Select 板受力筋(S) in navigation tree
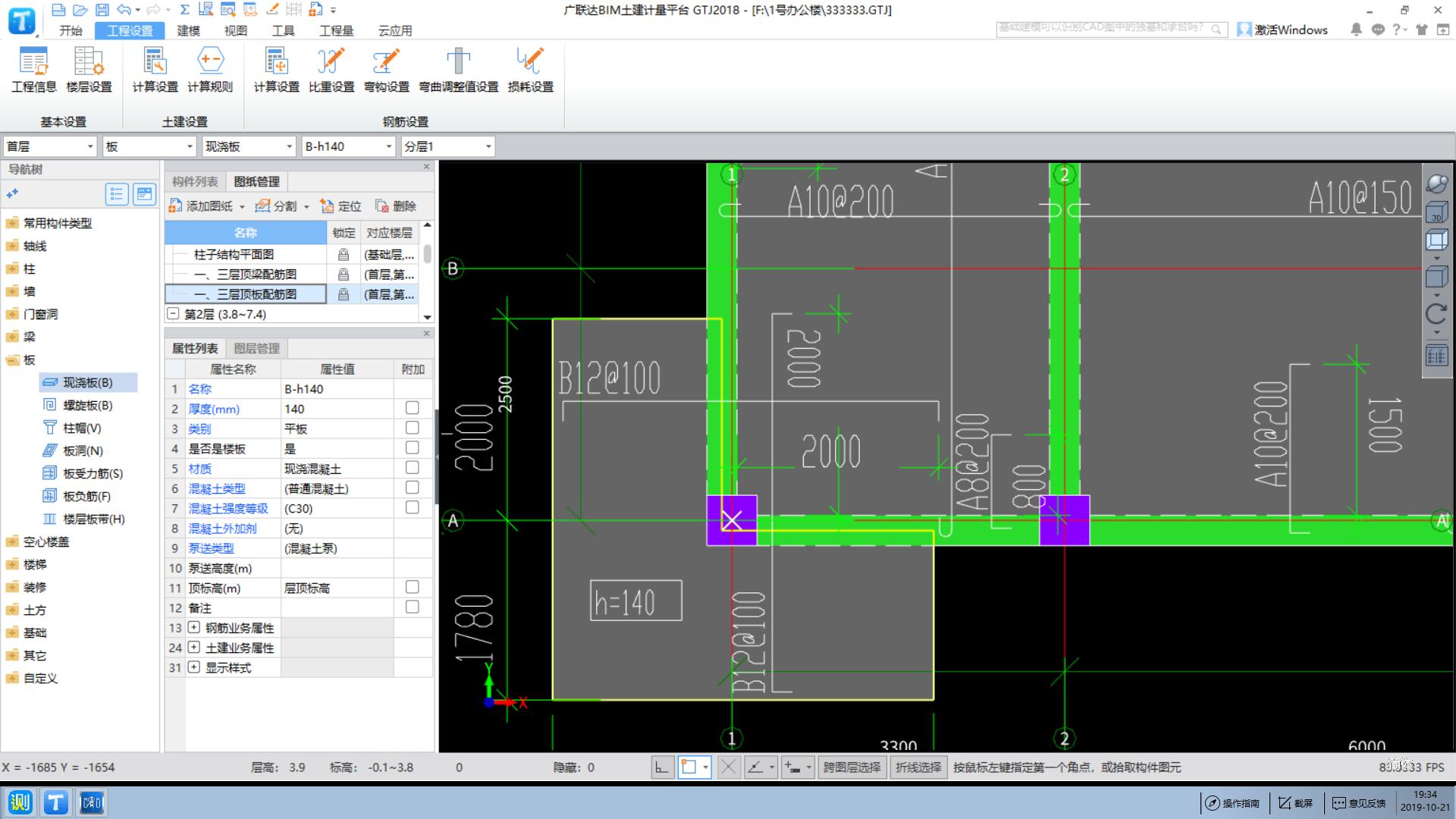This screenshot has width=1456, height=819. (x=92, y=473)
